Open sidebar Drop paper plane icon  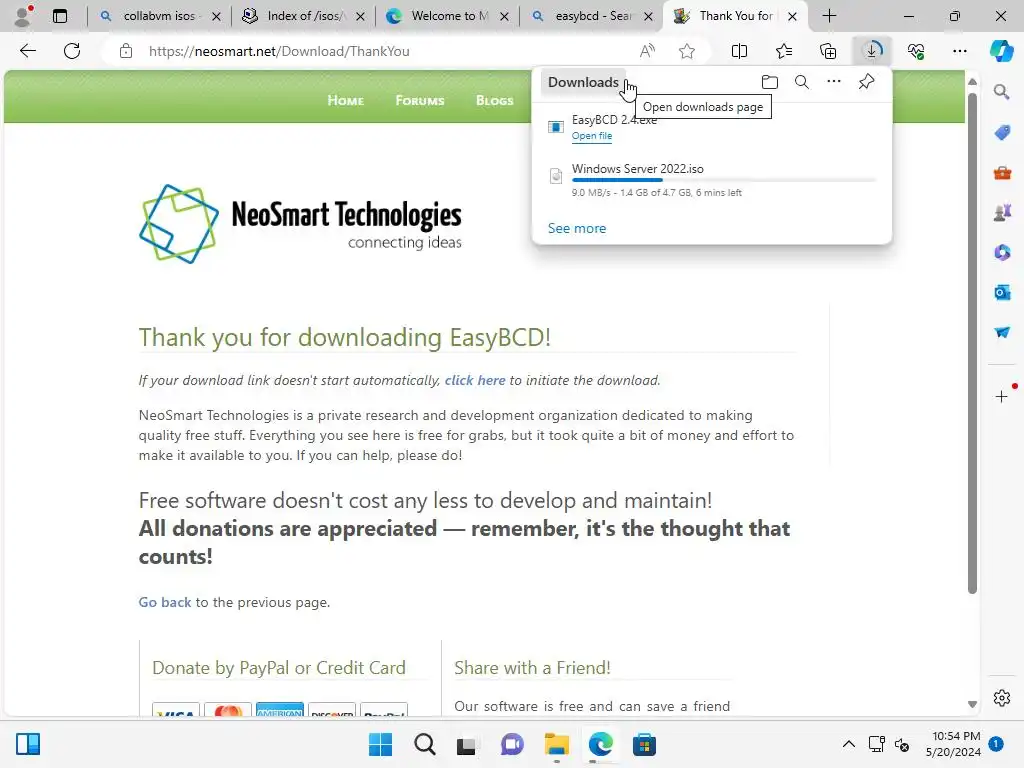1002,332
